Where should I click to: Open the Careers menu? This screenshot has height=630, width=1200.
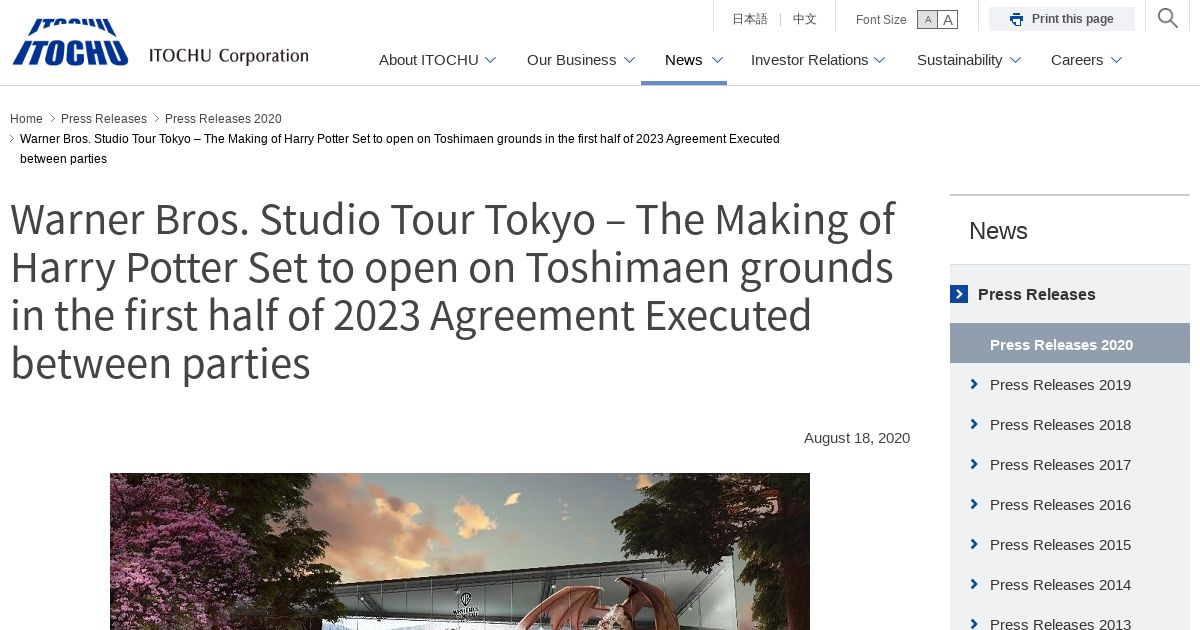tap(1086, 60)
